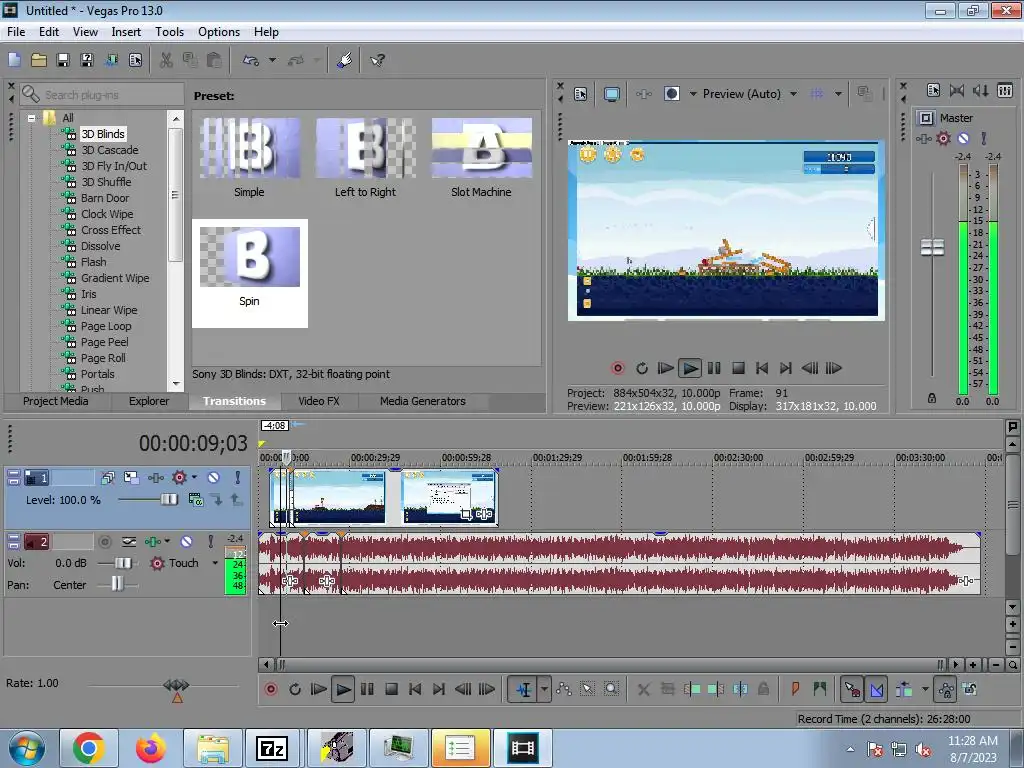Open the edit tool selection dropdown arrow

544,689
